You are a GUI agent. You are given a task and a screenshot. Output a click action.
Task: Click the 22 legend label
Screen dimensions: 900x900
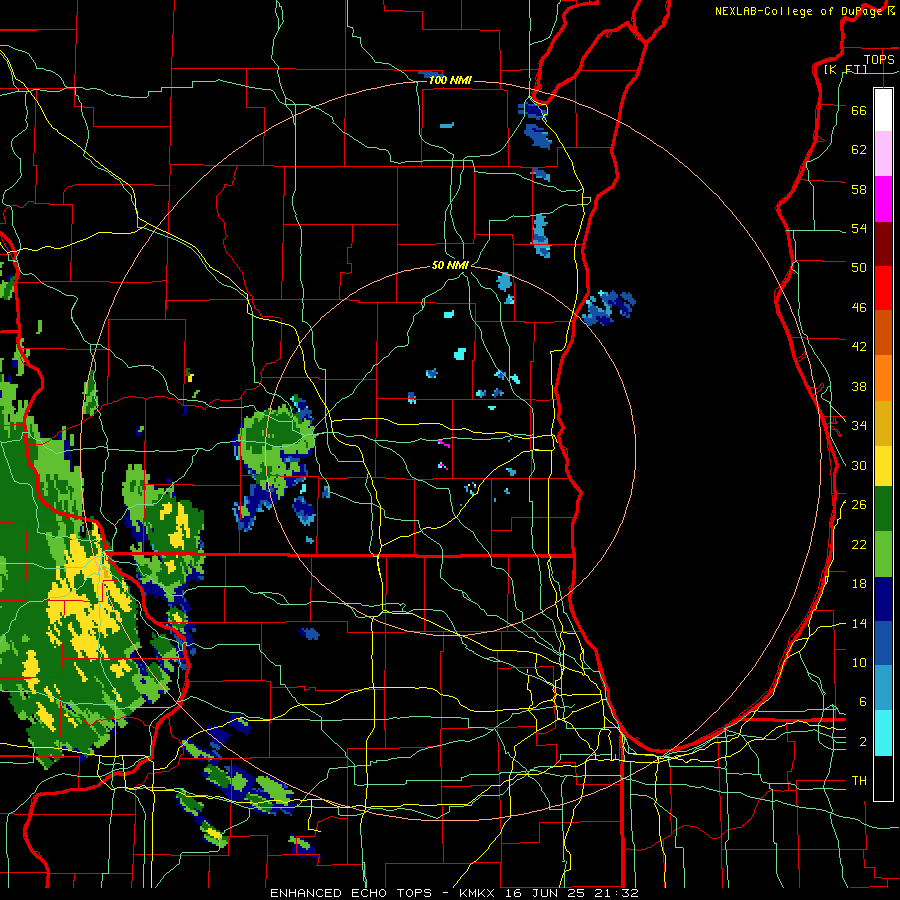coord(859,544)
